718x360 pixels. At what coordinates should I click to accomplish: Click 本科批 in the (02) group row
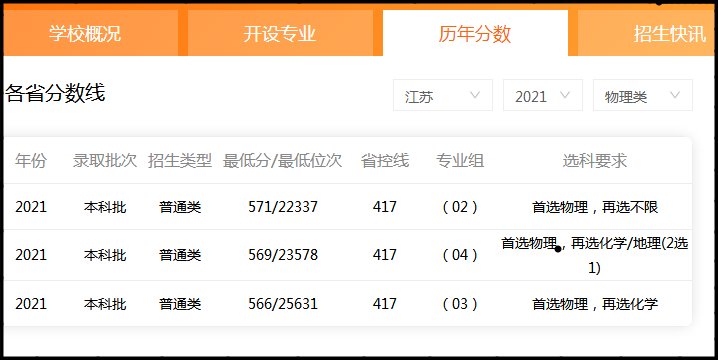point(105,207)
